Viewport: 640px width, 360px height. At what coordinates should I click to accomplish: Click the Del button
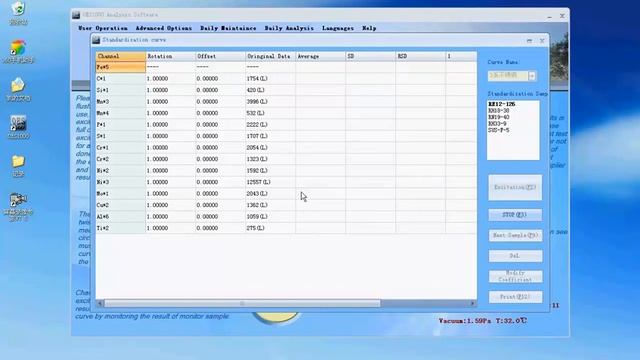pos(515,256)
